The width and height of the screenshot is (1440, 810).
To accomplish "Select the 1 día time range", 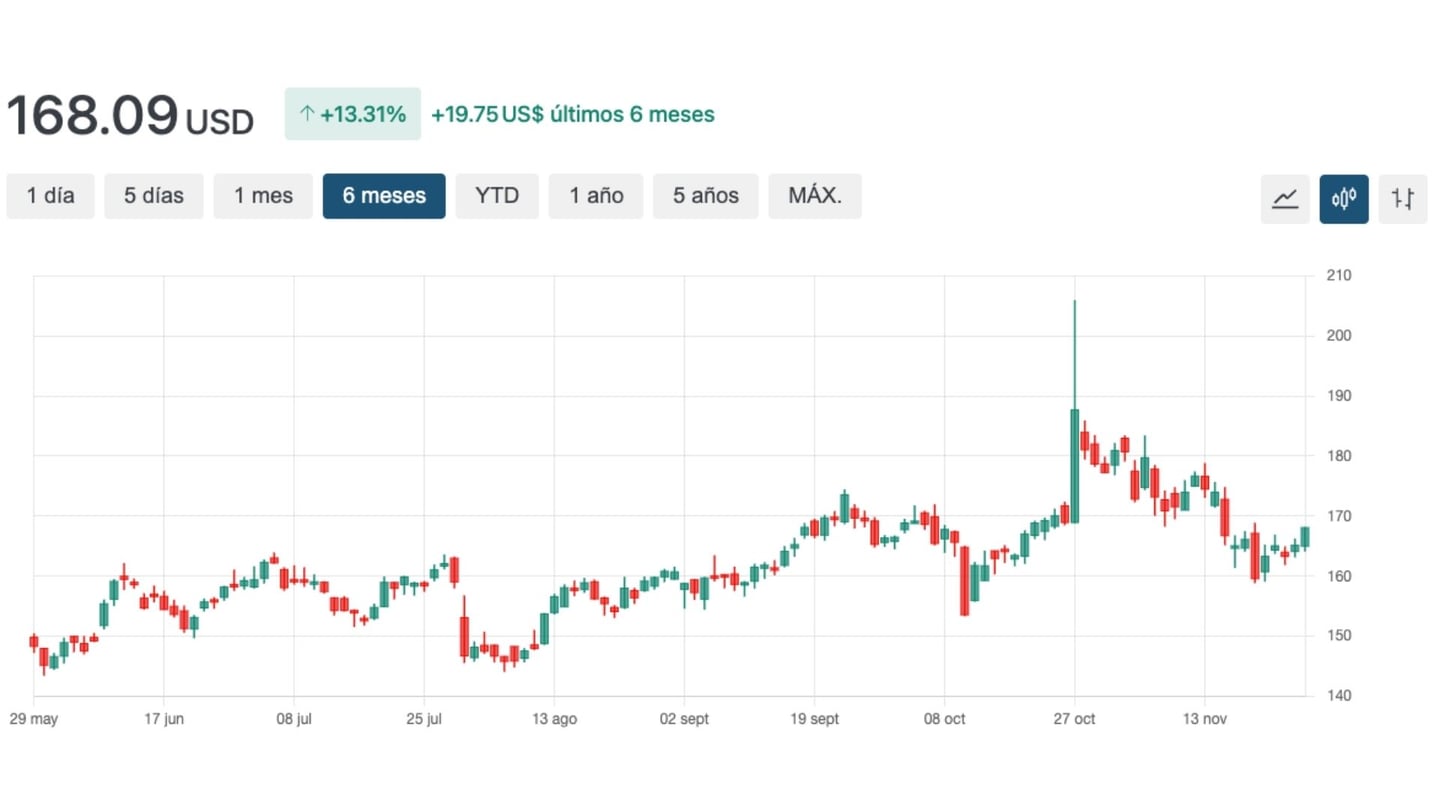I will (50, 196).
